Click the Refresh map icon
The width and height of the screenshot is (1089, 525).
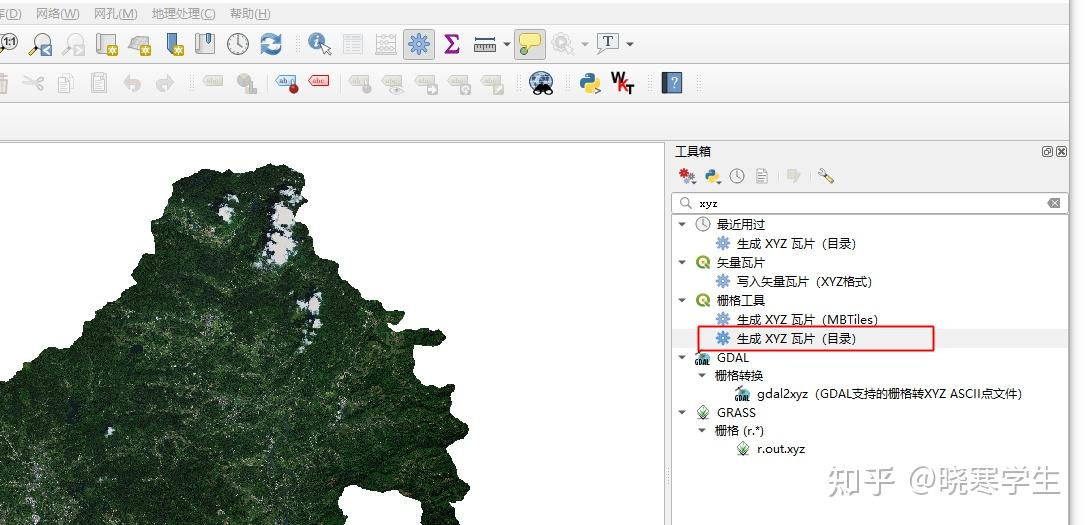271,44
